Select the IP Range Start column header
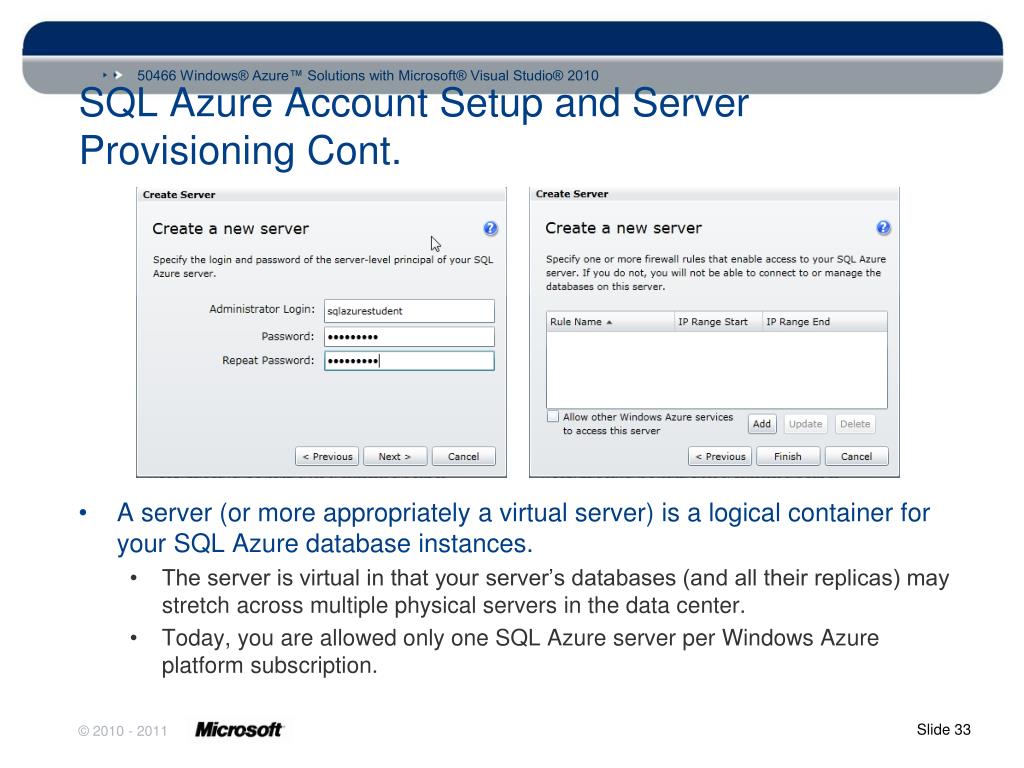The height and width of the screenshot is (768, 1024). coord(718,322)
